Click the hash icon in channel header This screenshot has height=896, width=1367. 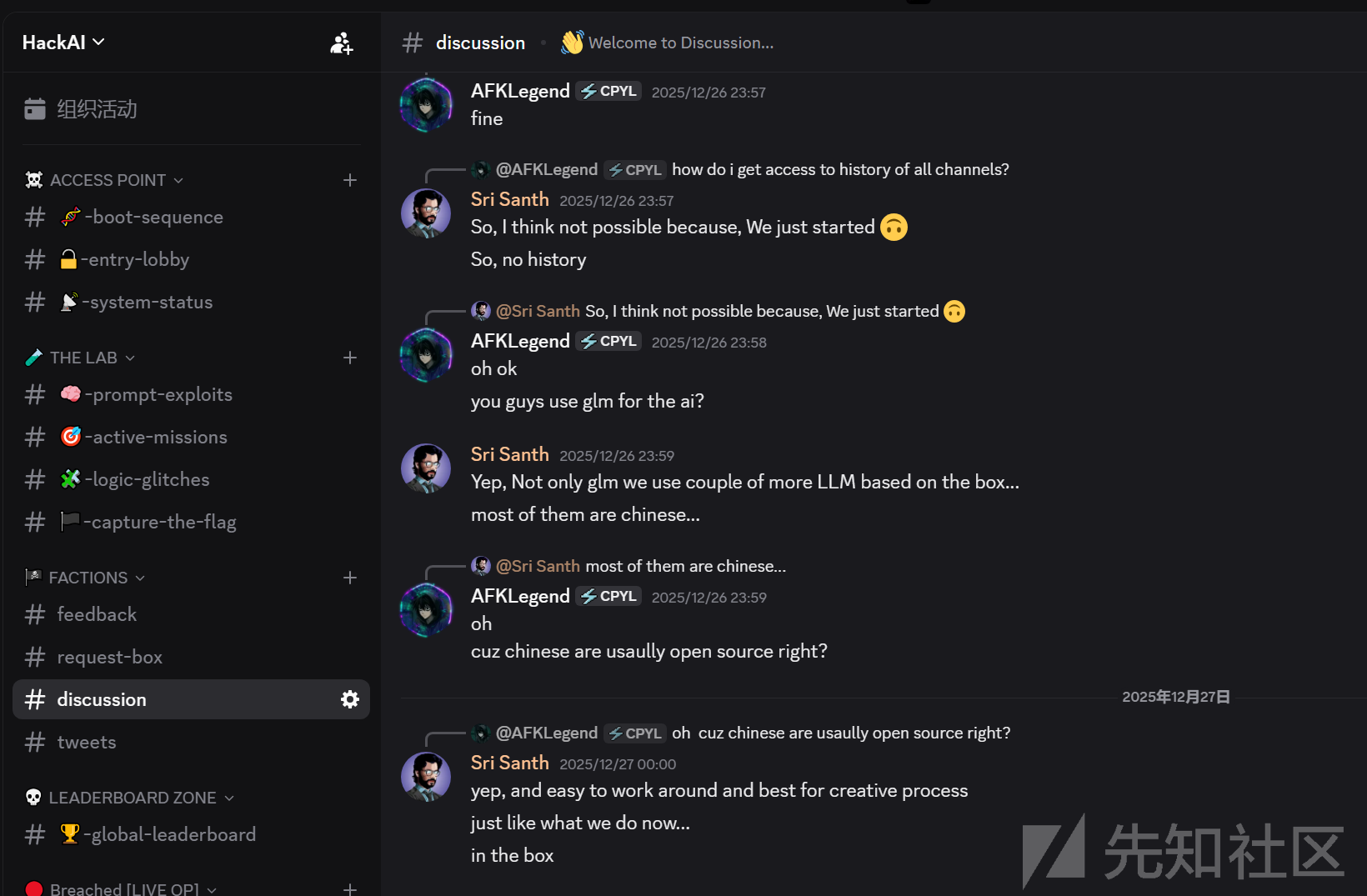tap(413, 43)
